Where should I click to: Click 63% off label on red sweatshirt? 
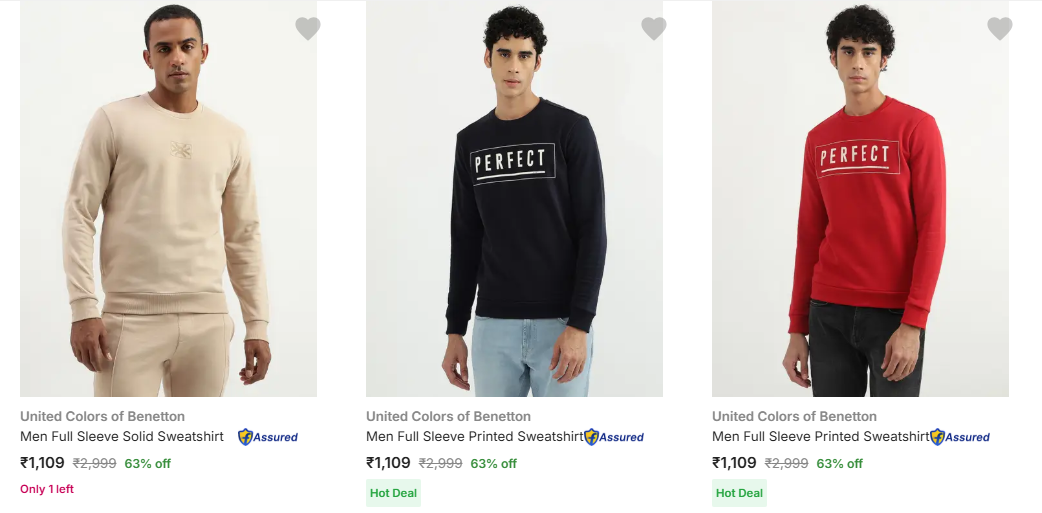click(839, 464)
